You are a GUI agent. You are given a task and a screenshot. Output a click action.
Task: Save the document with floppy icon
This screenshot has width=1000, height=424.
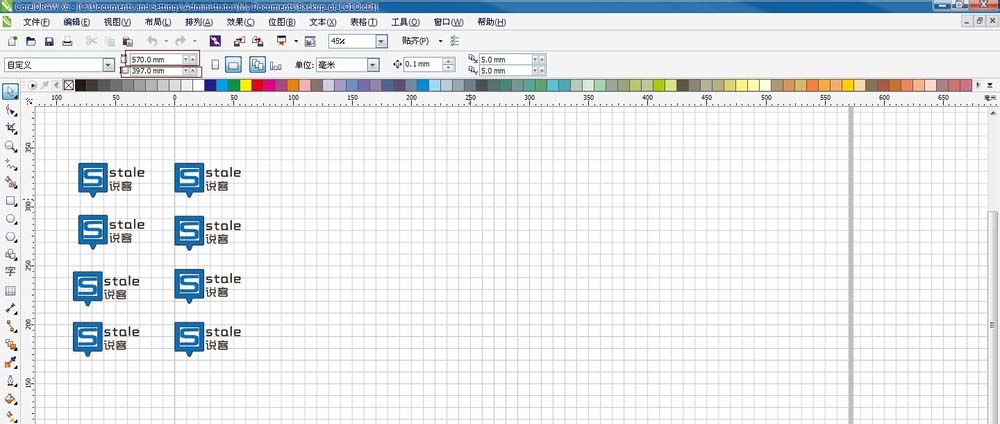(x=49, y=41)
